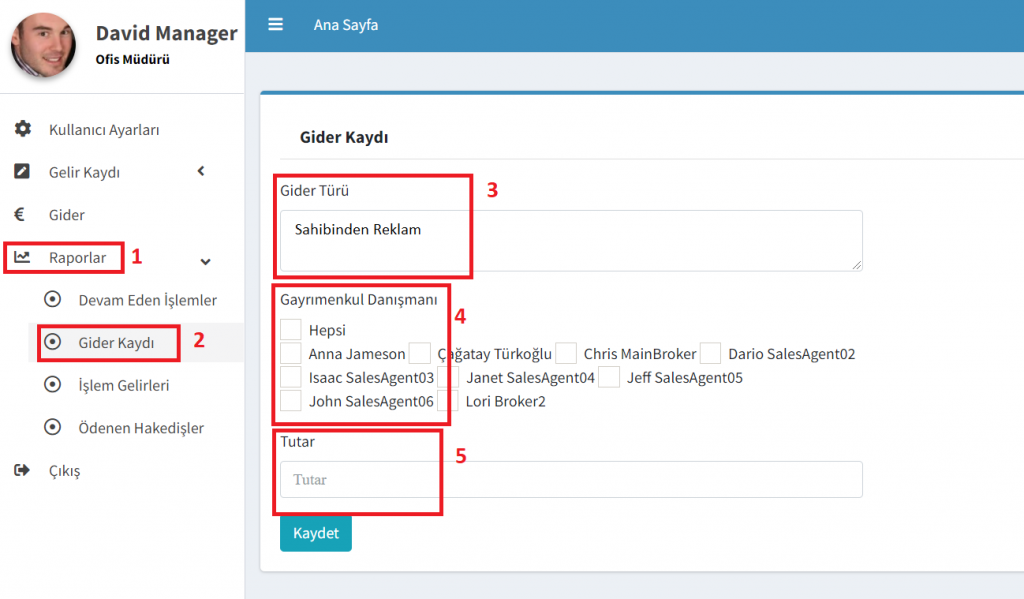The height and width of the screenshot is (599, 1024).
Task: Enable the John SalesAgent06 checkbox
Action: point(291,401)
